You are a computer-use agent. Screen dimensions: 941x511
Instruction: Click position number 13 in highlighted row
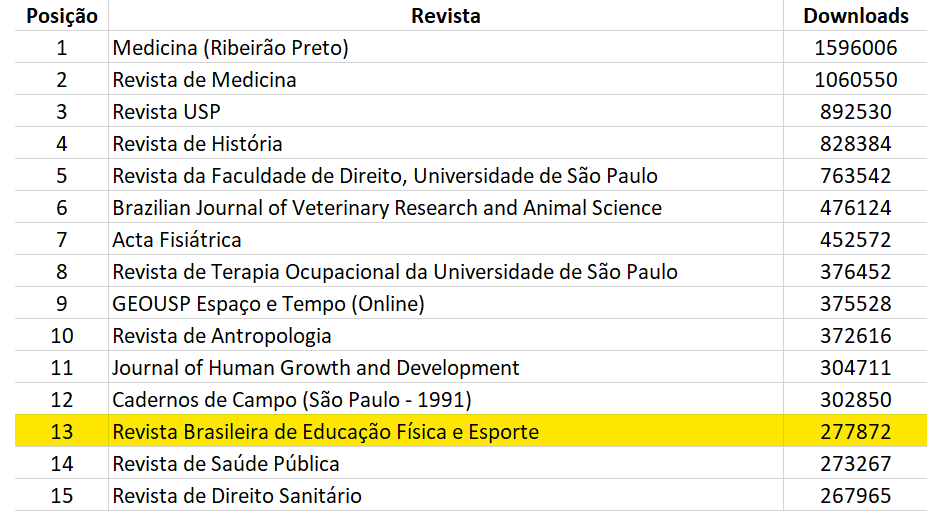tap(62, 431)
